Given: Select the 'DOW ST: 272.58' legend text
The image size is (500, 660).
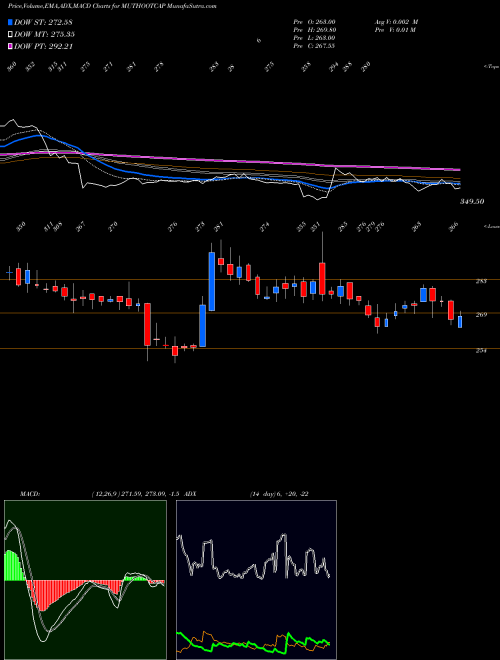Looking at the screenshot, I should (x=43, y=22).
